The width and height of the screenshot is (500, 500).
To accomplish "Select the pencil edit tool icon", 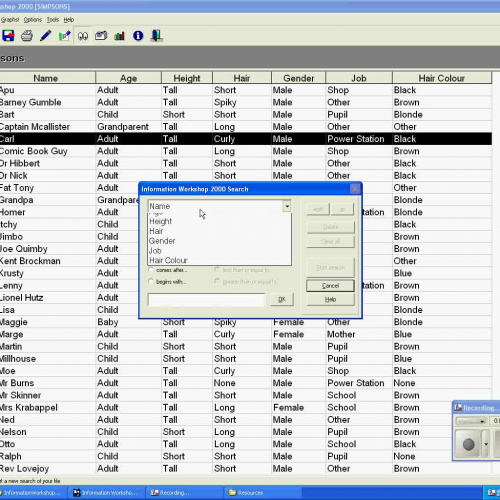I will coord(45,36).
